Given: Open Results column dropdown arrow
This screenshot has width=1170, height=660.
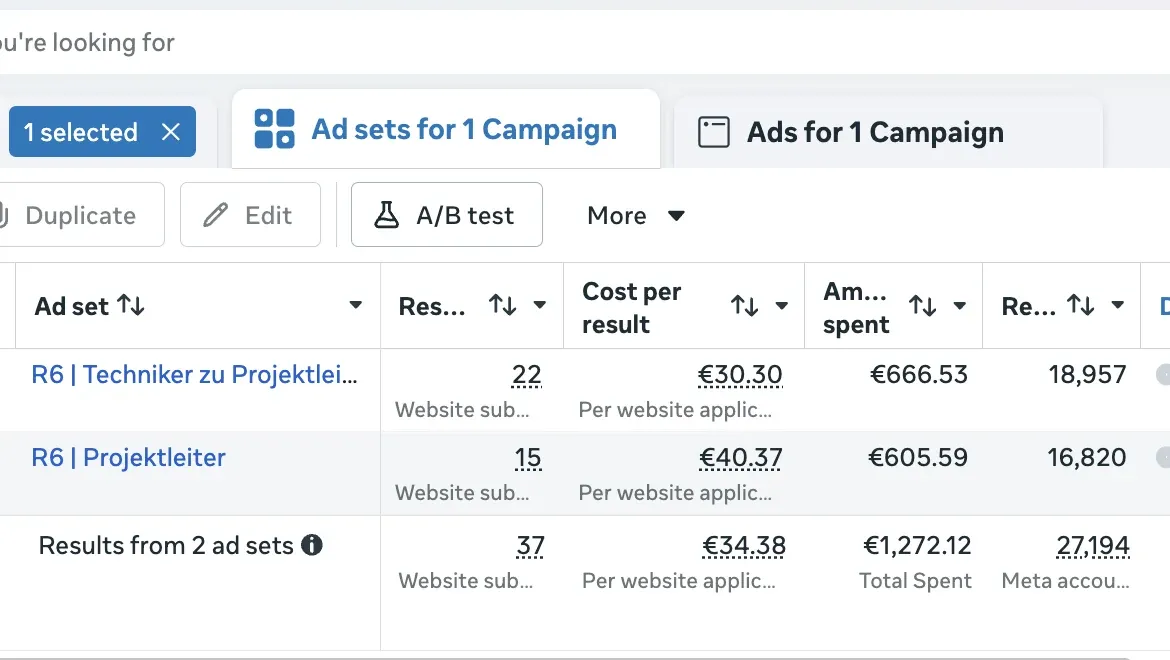Looking at the screenshot, I should point(539,304).
